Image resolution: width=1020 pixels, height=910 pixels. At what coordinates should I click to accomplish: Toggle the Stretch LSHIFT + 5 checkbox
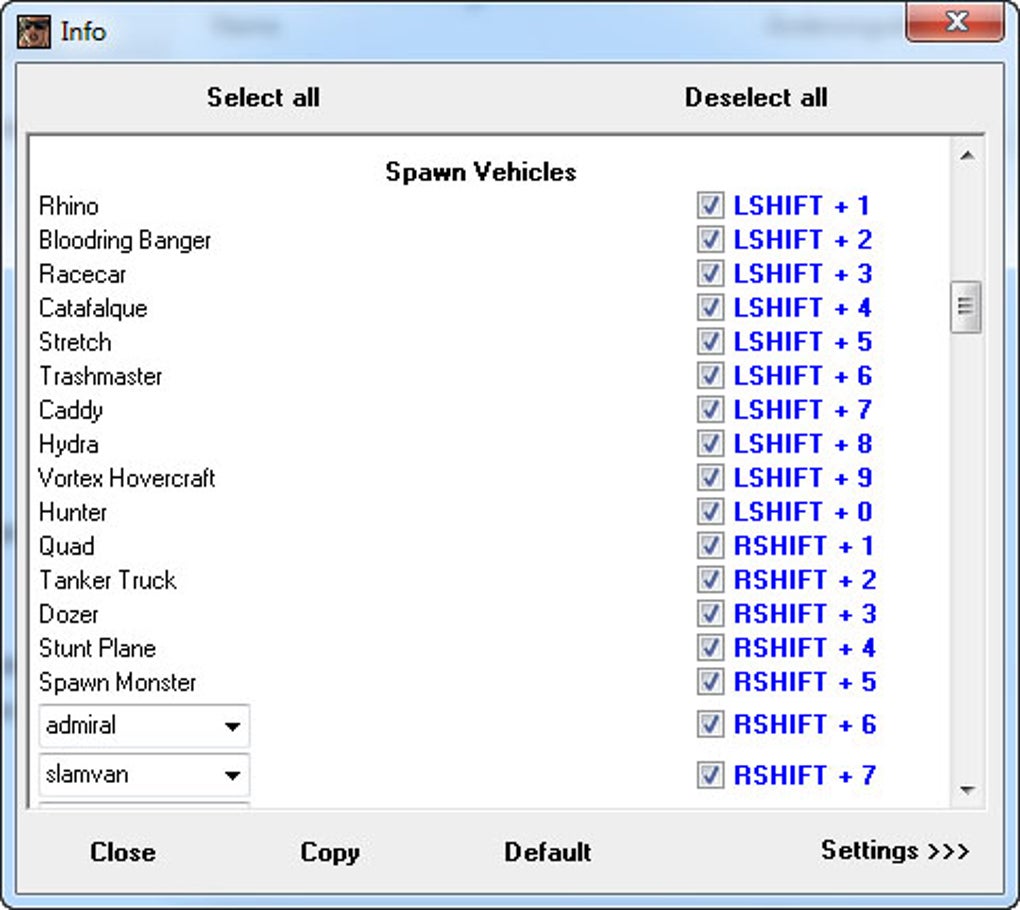click(x=710, y=341)
